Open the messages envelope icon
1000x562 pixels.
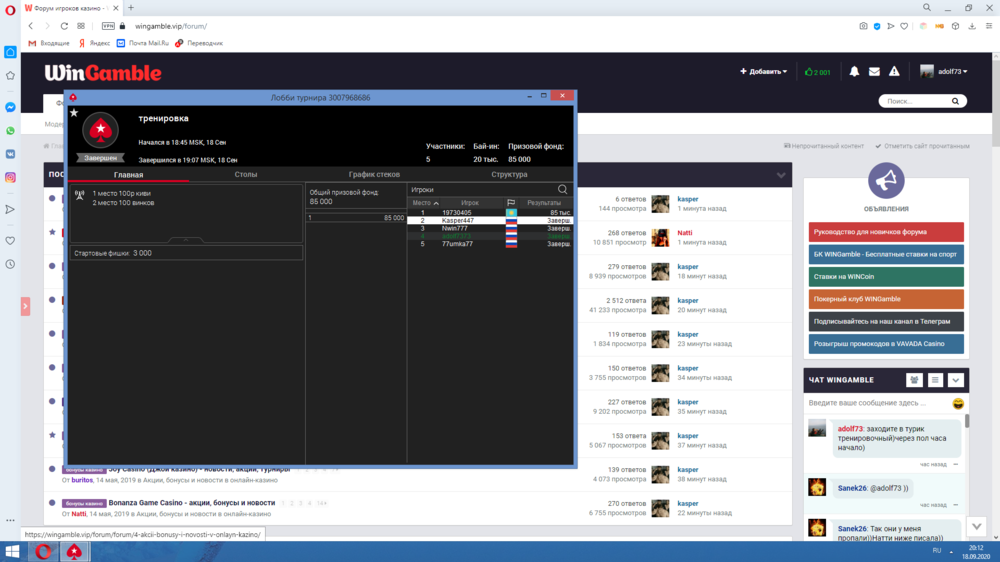tap(874, 72)
